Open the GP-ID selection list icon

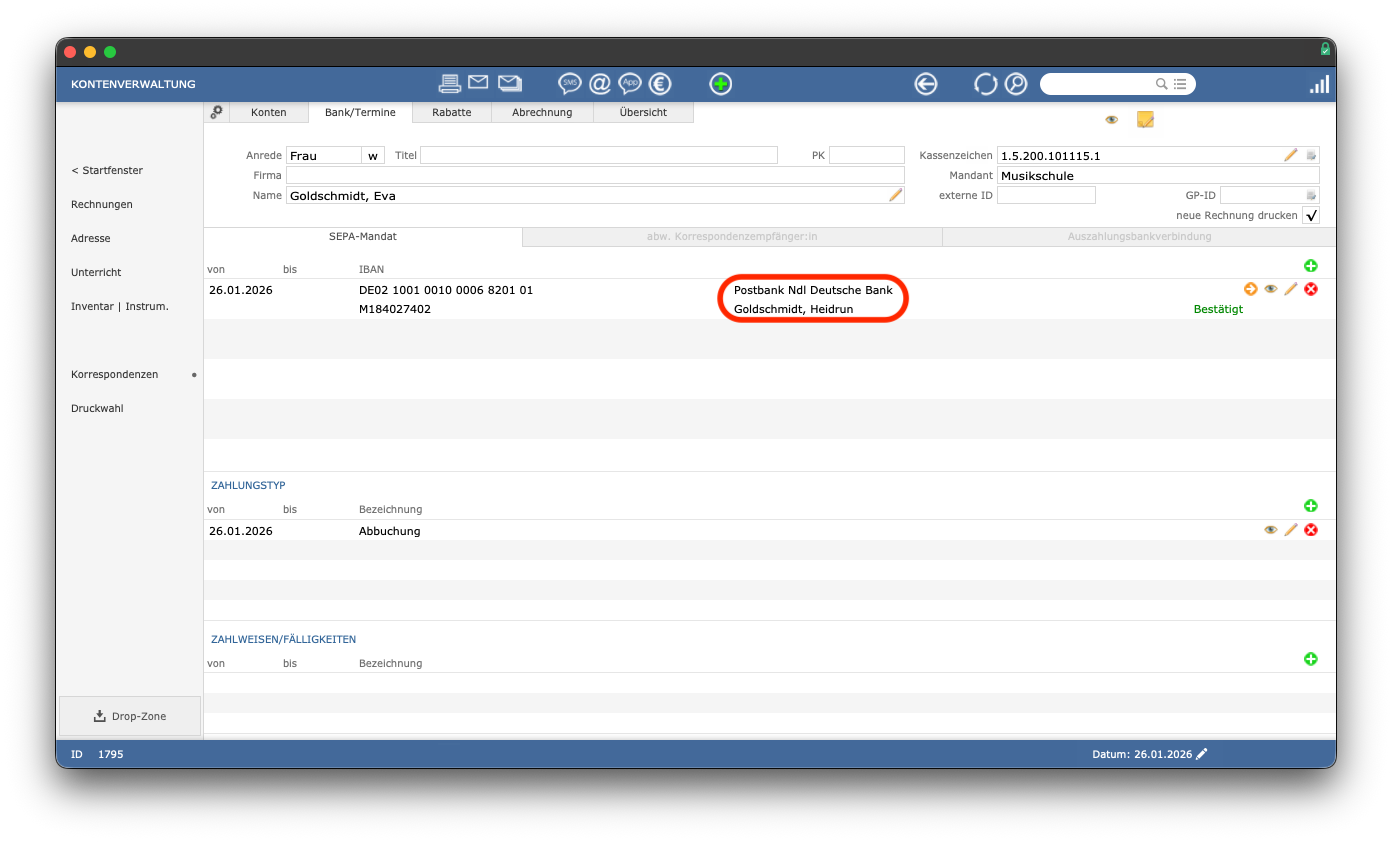pos(1312,196)
